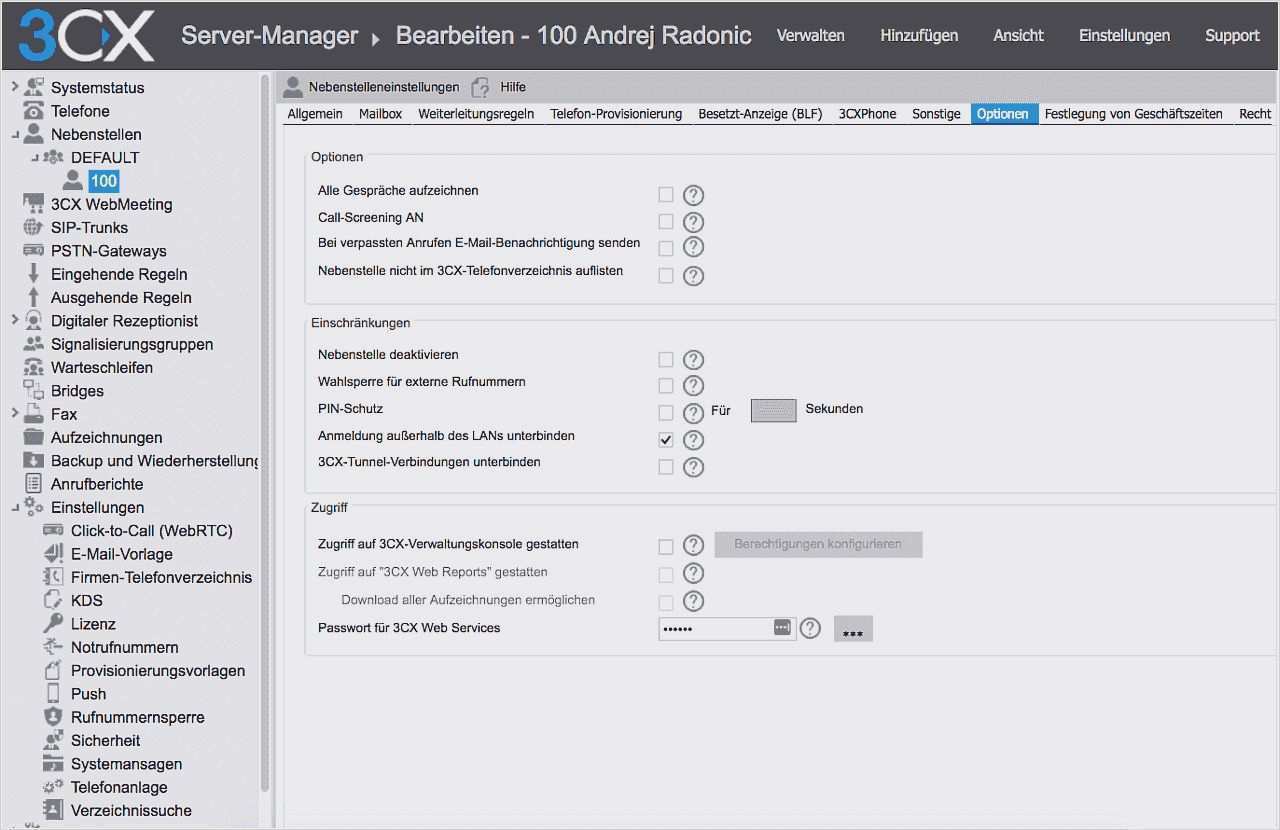
Task: Click the Hilfe question mark icon
Action: coord(481,87)
